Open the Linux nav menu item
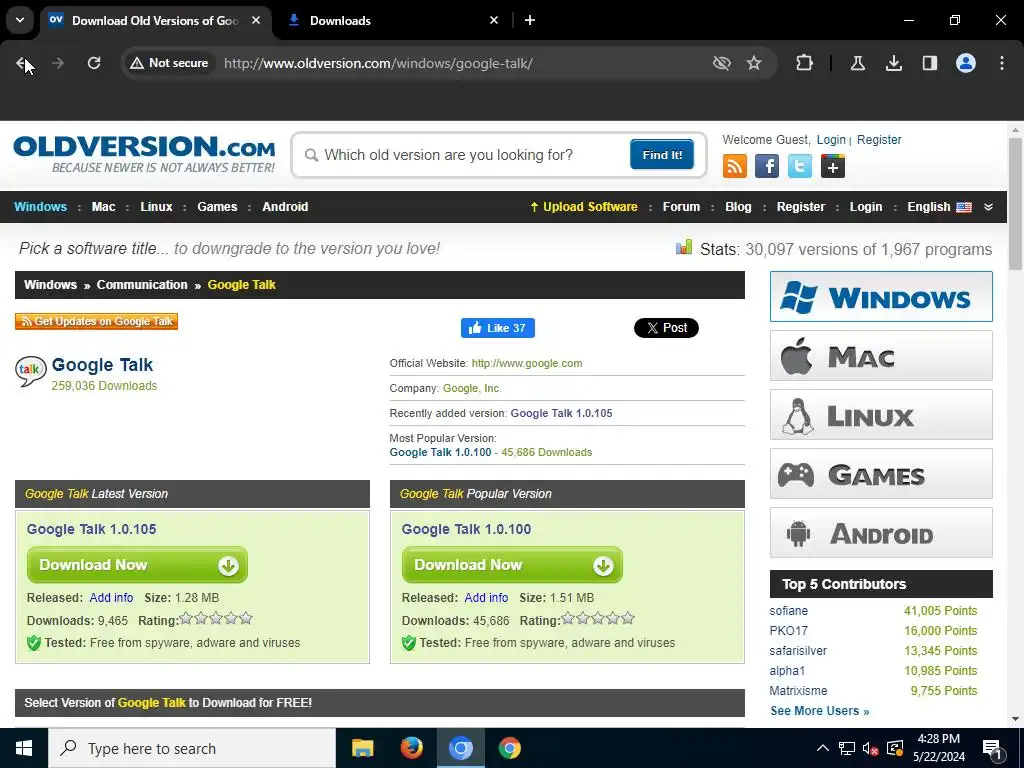This screenshot has height=768, width=1024. [x=156, y=207]
